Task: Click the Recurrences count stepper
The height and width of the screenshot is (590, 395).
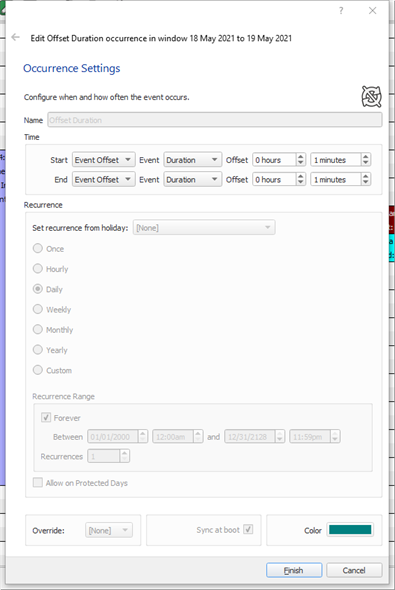Action: [x=125, y=456]
